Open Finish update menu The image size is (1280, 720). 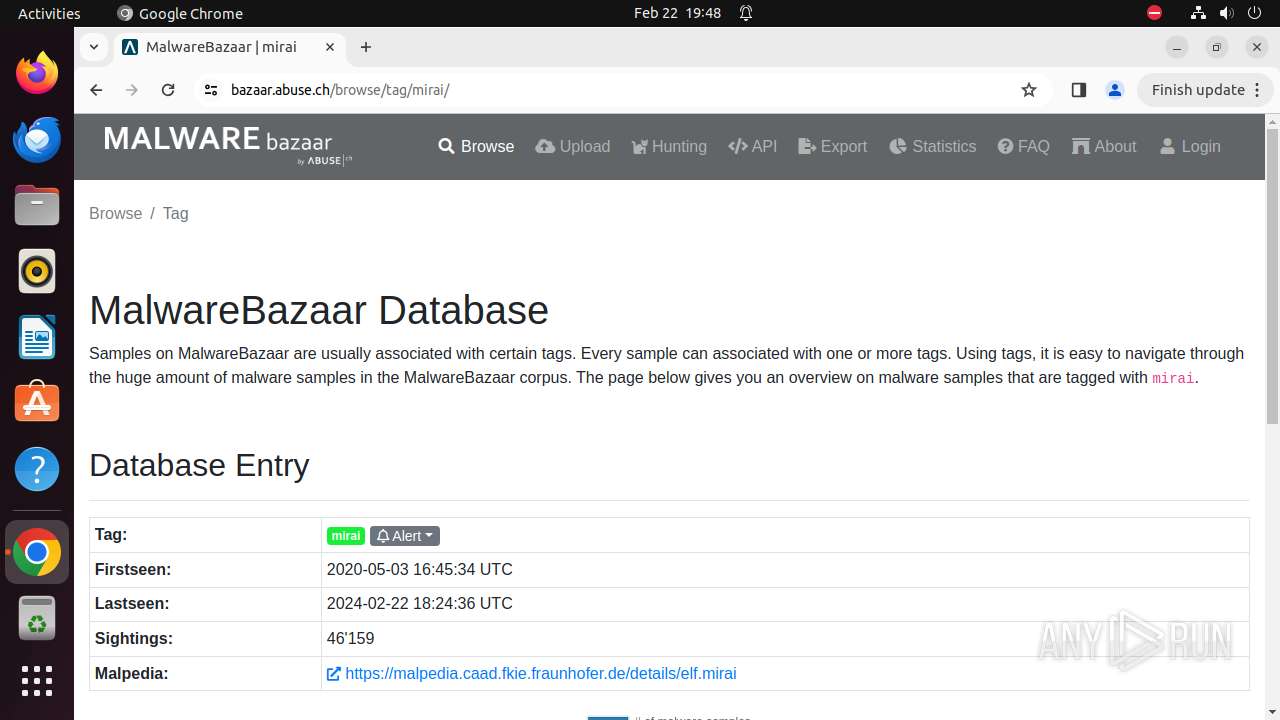pos(1206,90)
